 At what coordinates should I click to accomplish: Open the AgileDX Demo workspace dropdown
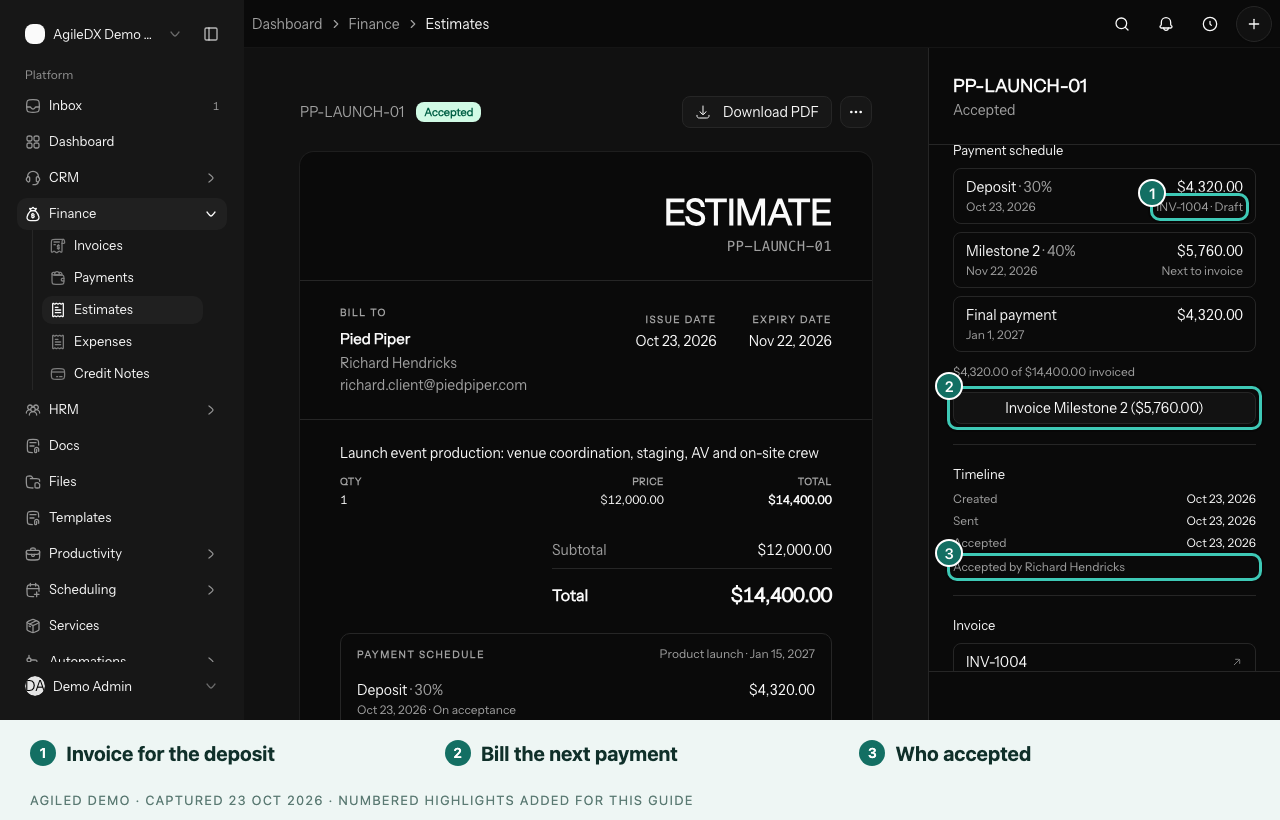(103, 34)
